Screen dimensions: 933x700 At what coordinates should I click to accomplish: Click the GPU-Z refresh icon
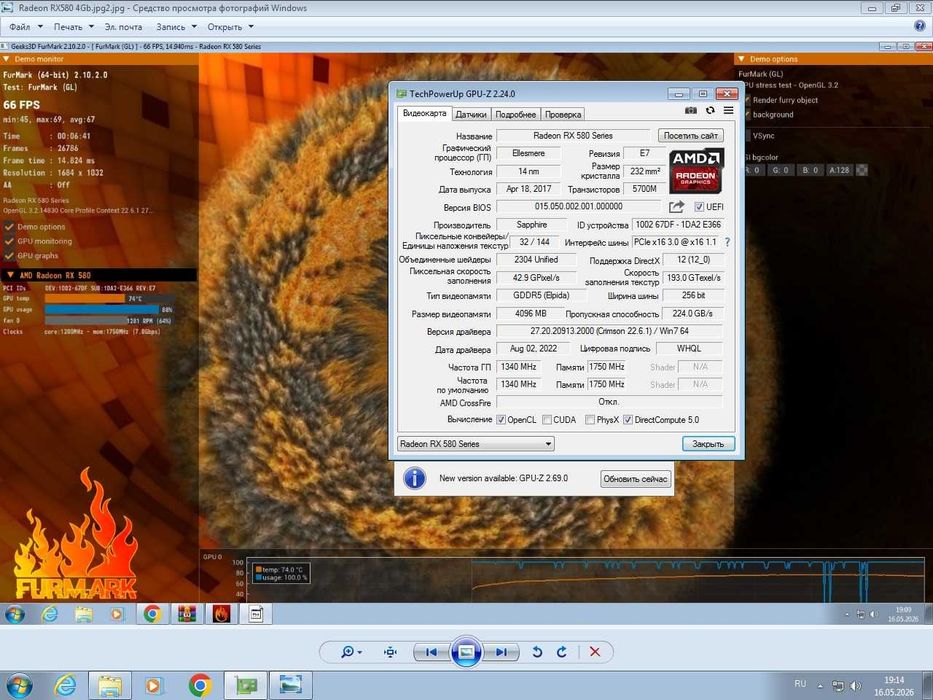click(x=710, y=111)
